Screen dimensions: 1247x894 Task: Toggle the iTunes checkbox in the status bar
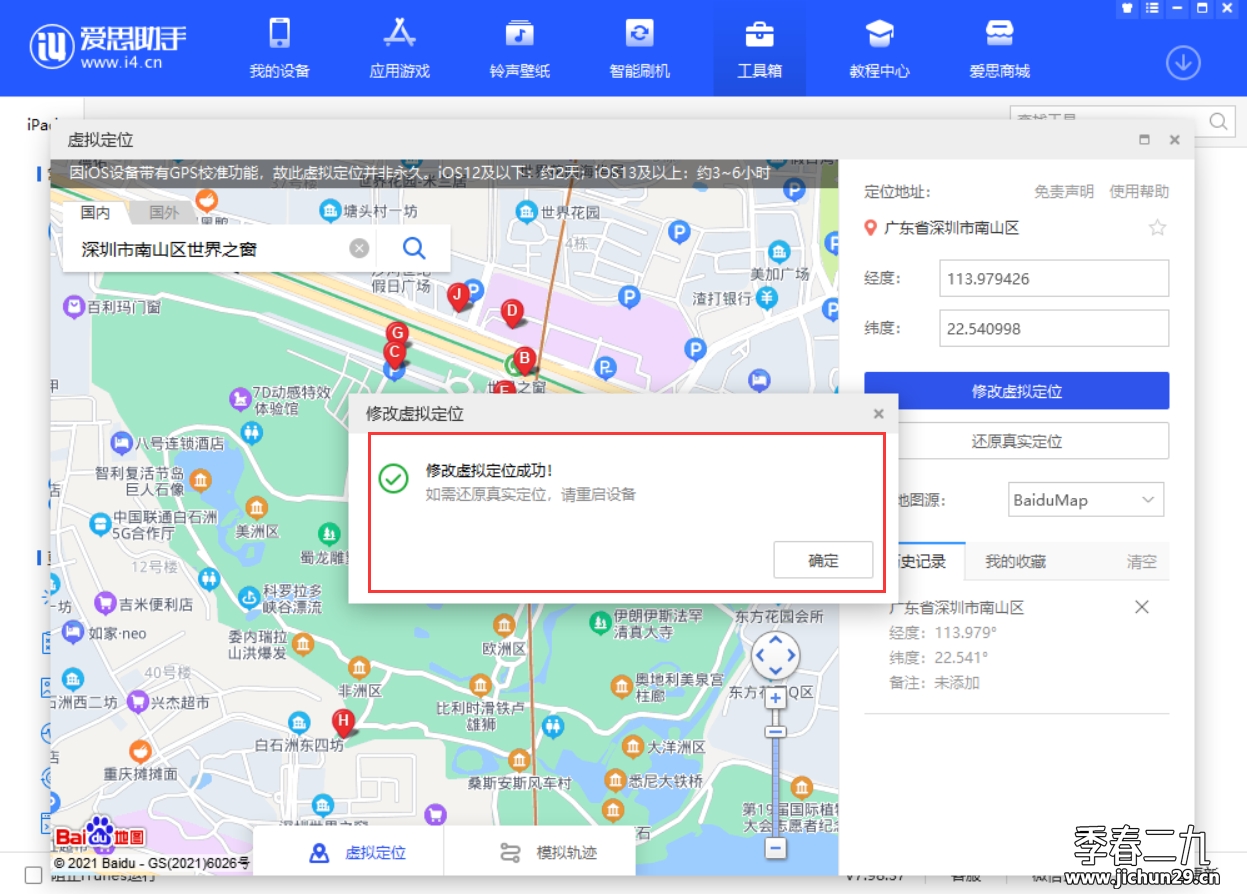click(x=33, y=876)
